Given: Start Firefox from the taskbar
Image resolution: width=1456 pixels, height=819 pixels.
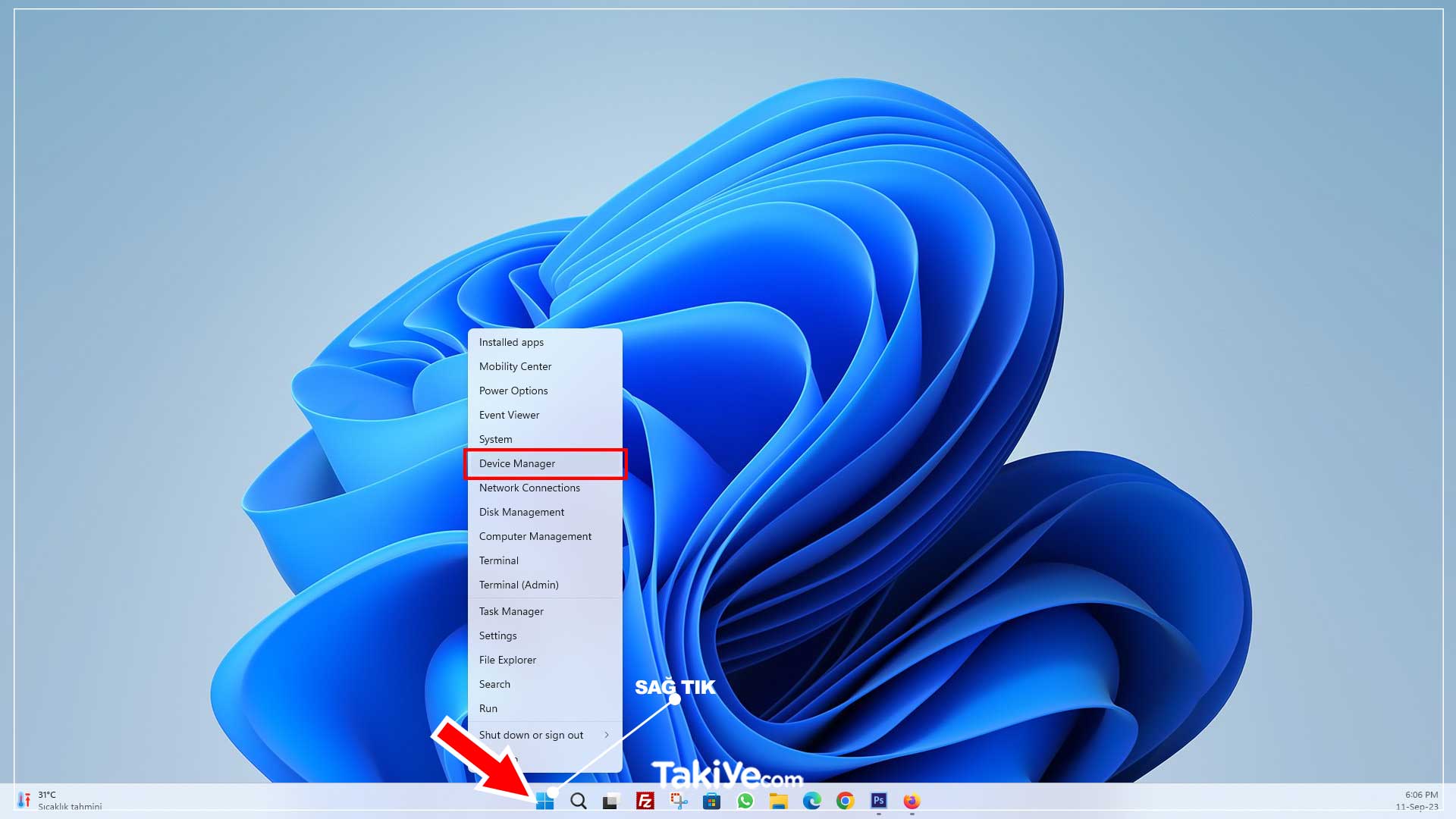Looking at the screenshot, I should 912,802.
